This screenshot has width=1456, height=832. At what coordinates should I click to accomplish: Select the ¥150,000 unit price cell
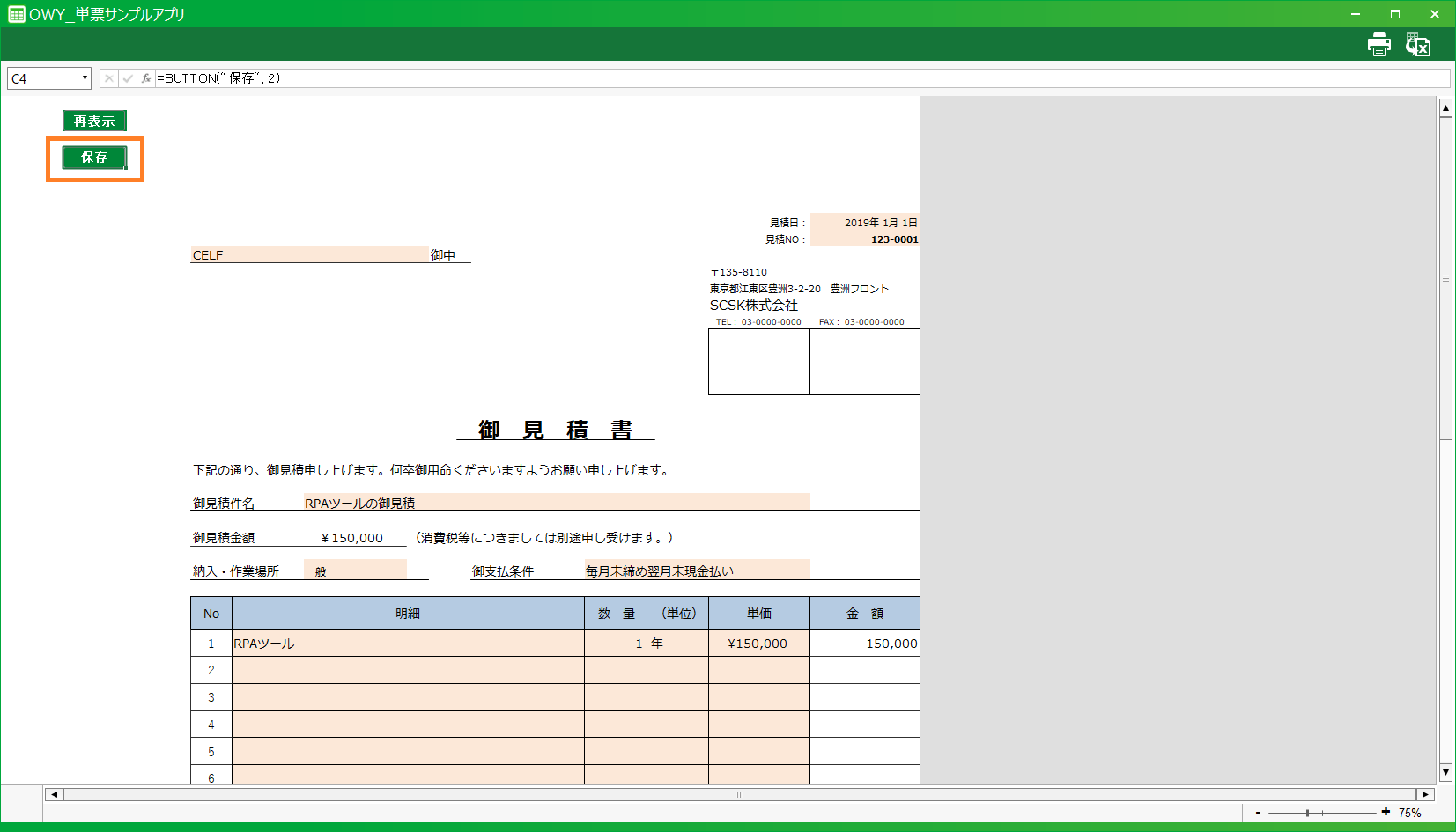point(758,643)
